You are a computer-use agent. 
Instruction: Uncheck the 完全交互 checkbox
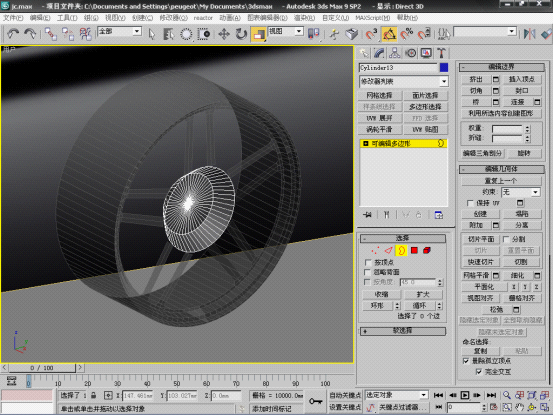click(x=479, y=372)
